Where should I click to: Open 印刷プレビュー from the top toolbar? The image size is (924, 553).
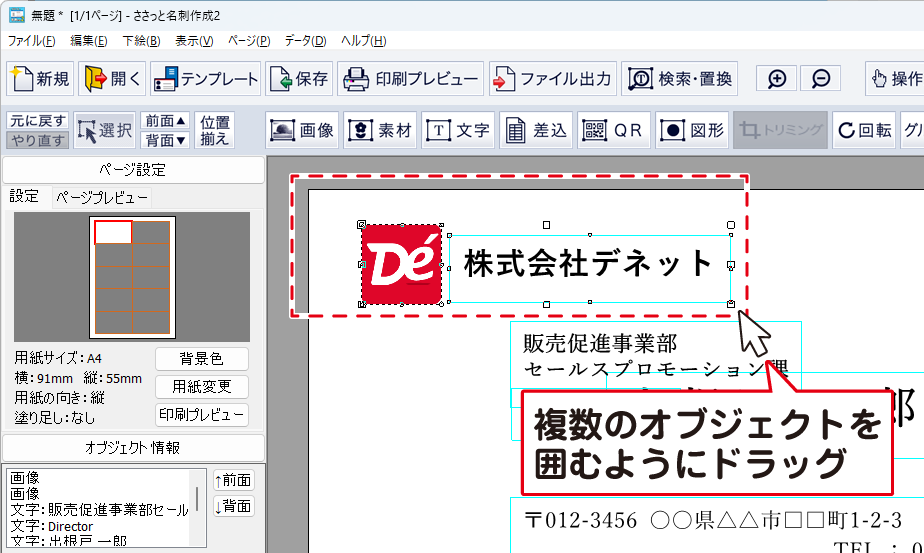coord(410,78)
